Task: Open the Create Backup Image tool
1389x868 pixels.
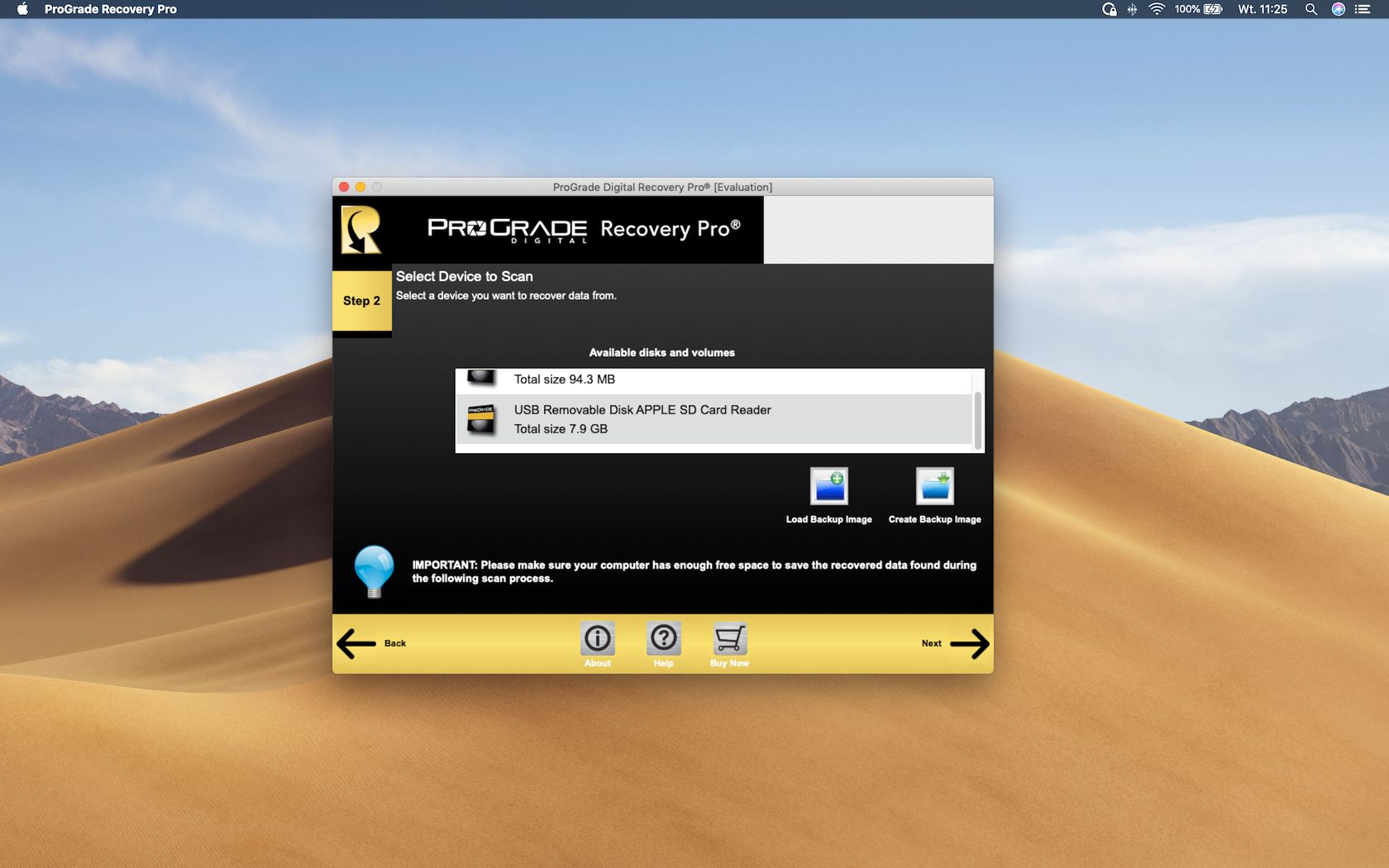Action: [x=934, y=486]
